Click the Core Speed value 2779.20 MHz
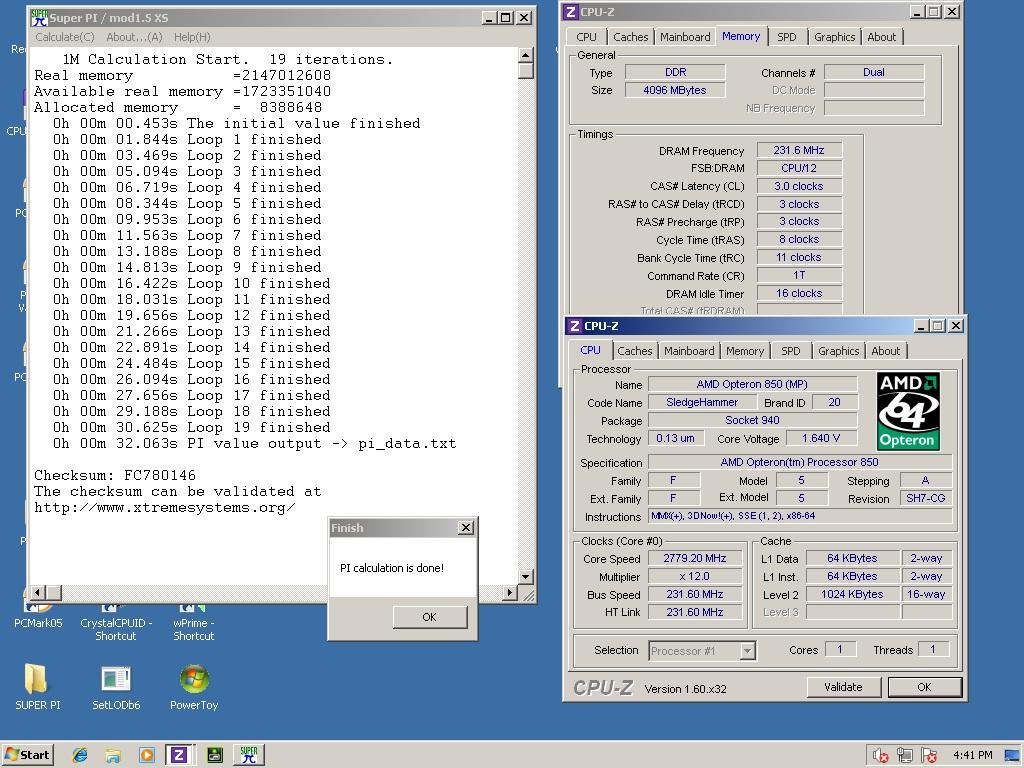The width and height of the screenshot is (1024, 768). (x=695, y=558)
